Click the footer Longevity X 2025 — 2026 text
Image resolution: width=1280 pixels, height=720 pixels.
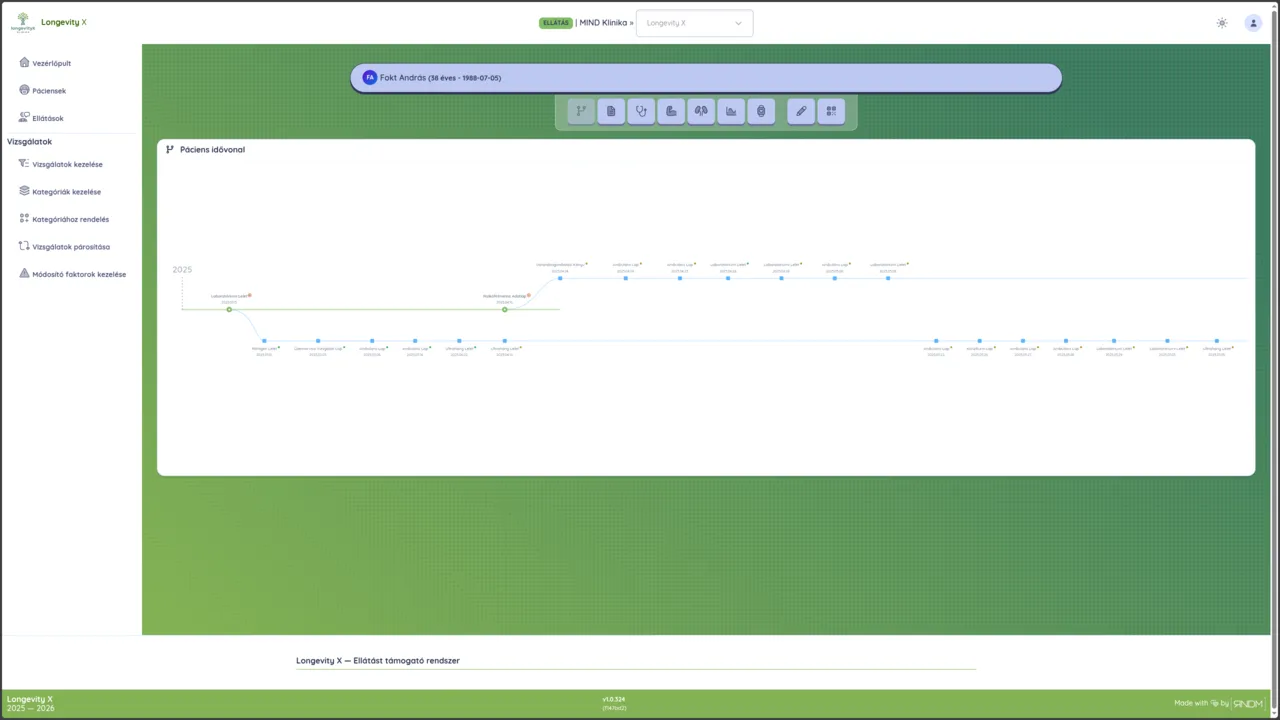31,704
